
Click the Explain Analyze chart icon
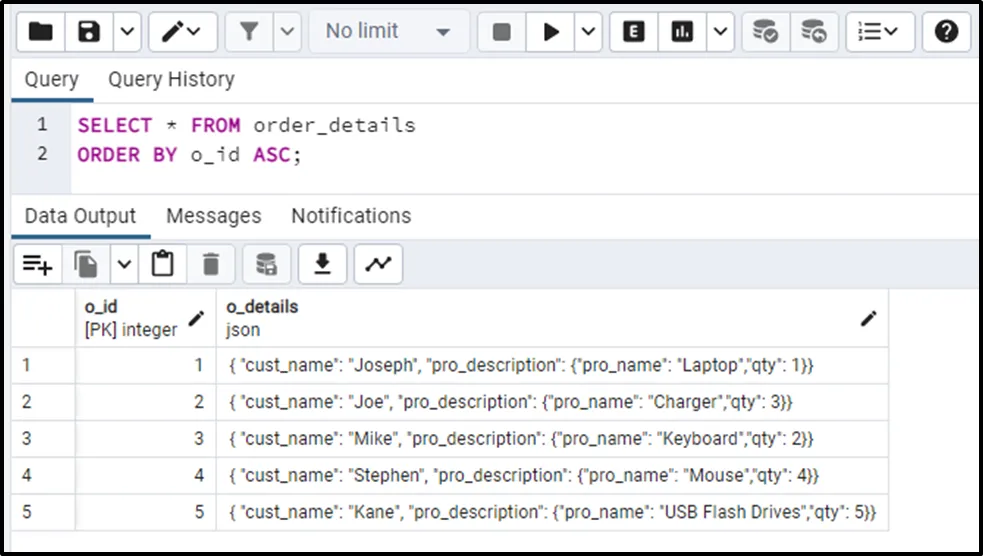[683, 32]
